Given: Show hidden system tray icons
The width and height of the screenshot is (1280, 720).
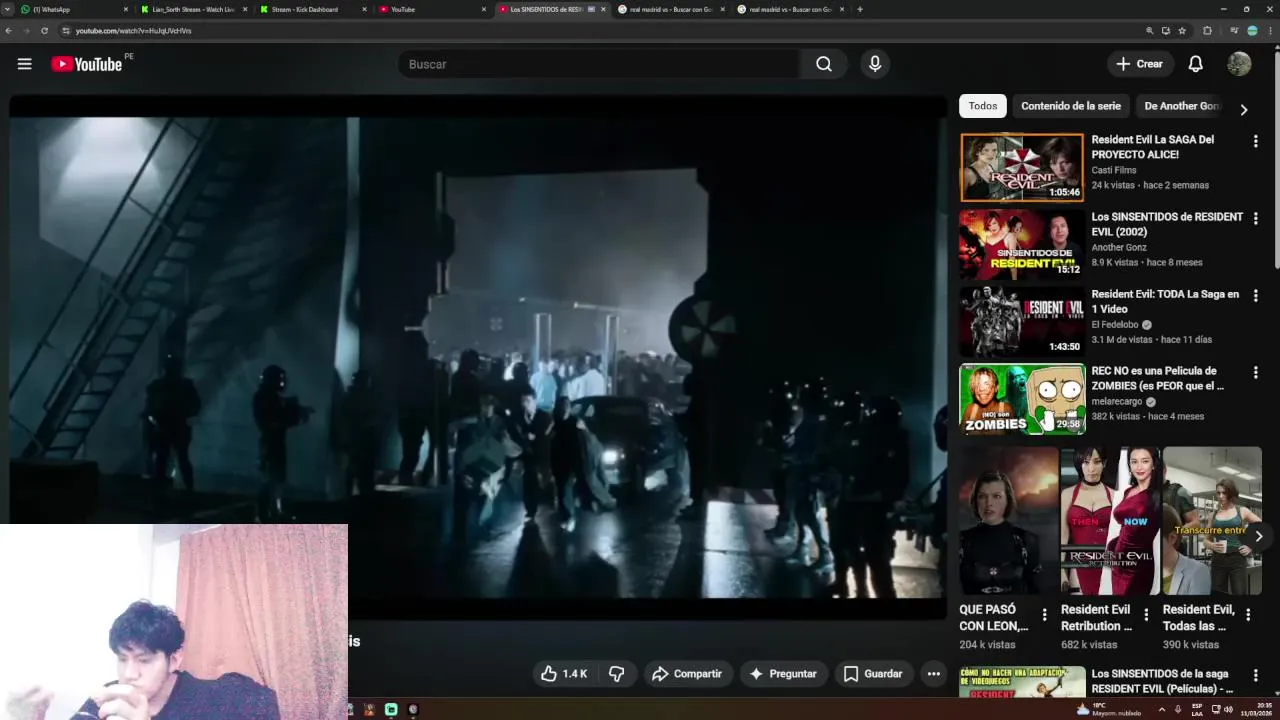Looking at the screenshot, I should [1161, 709].
